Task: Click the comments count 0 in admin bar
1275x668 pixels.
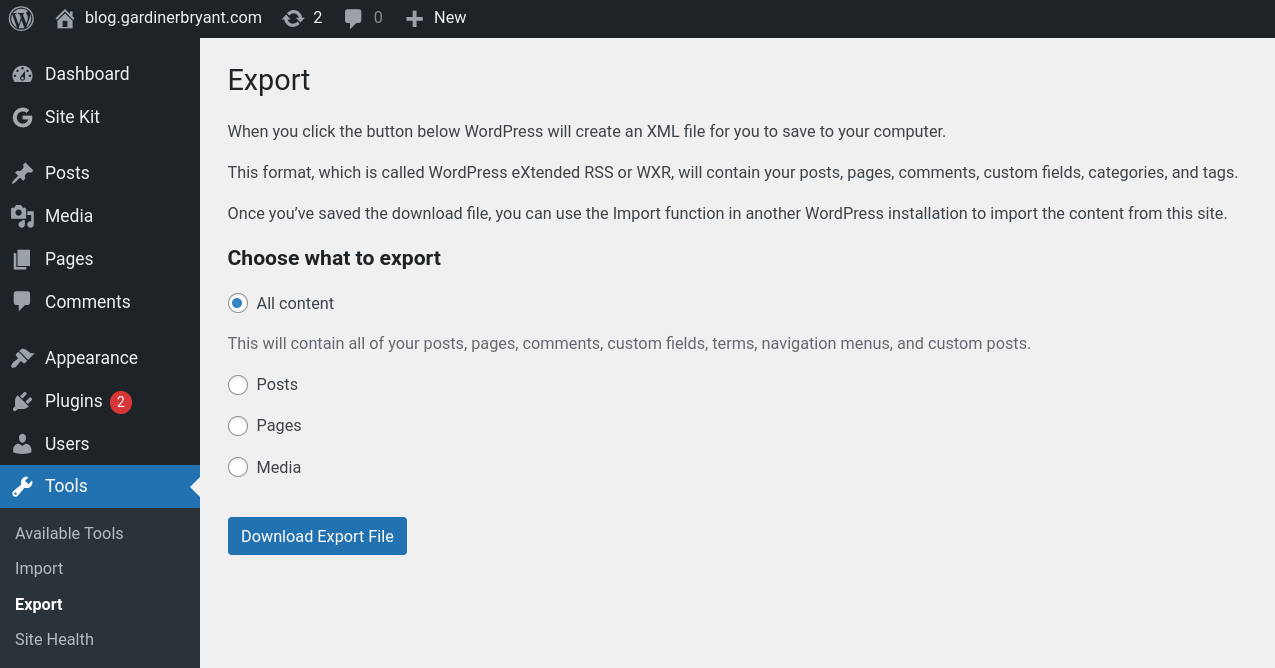Action: coord(378,18)
